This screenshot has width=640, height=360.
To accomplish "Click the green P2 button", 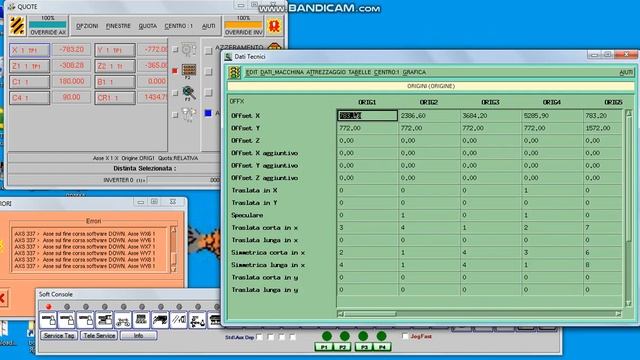I will [342, 347].
